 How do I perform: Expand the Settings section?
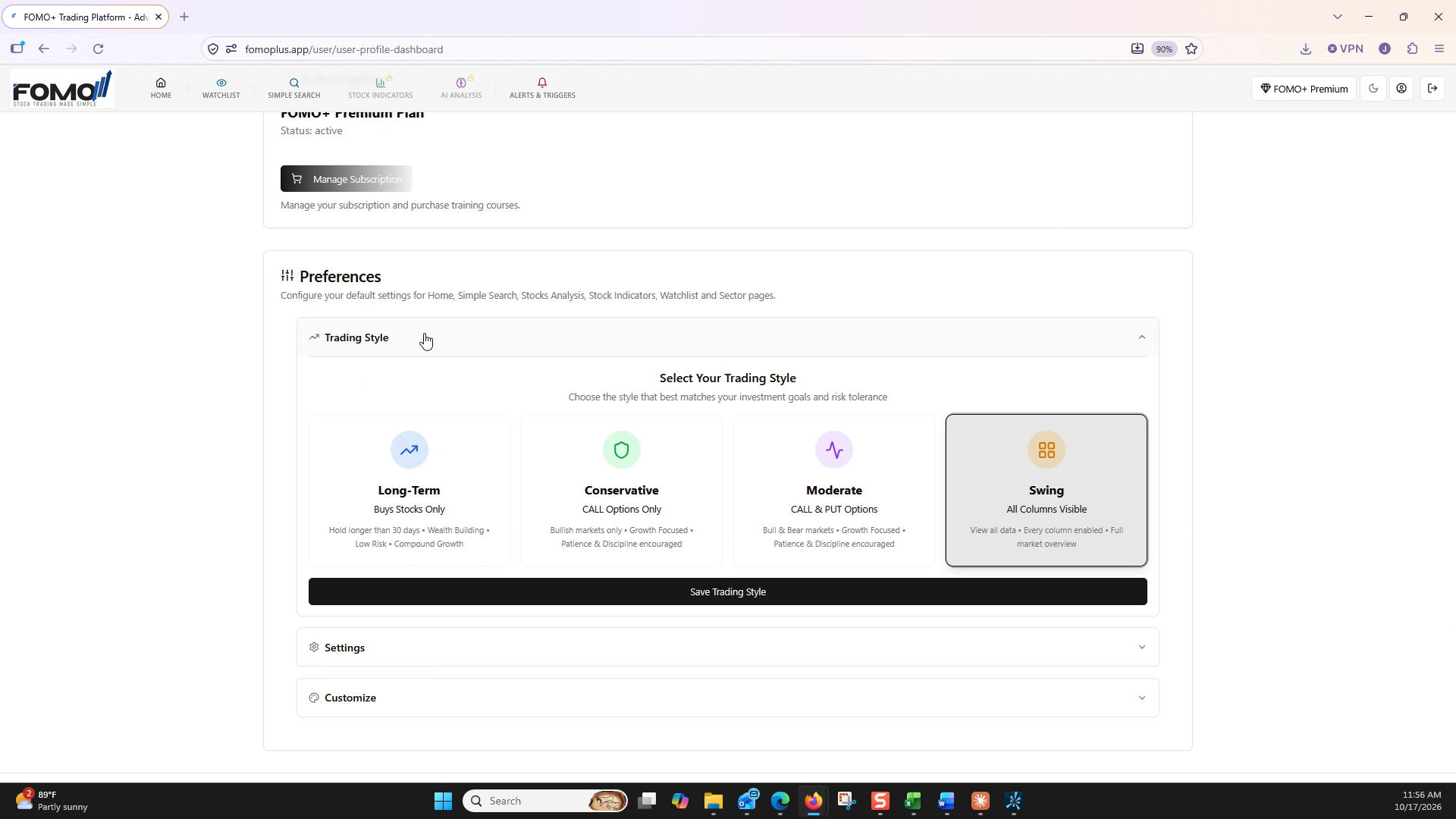click(x=727, y=648)
